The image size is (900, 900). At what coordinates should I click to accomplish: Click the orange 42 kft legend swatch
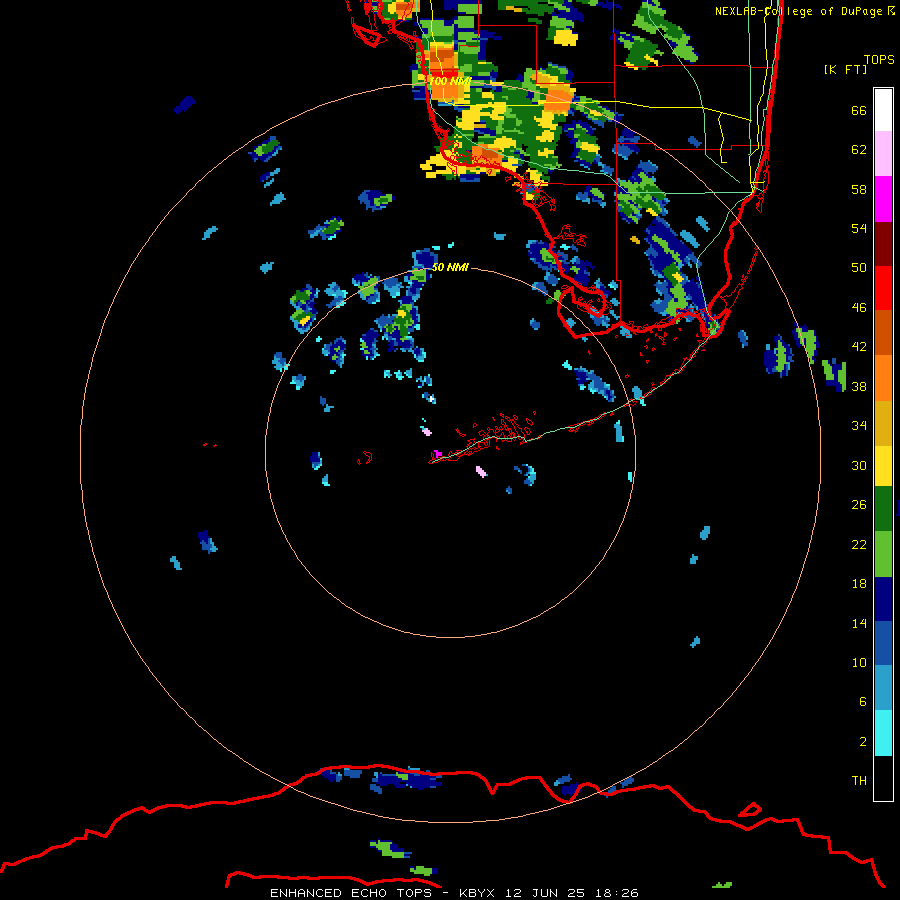[x=883, y=378]
